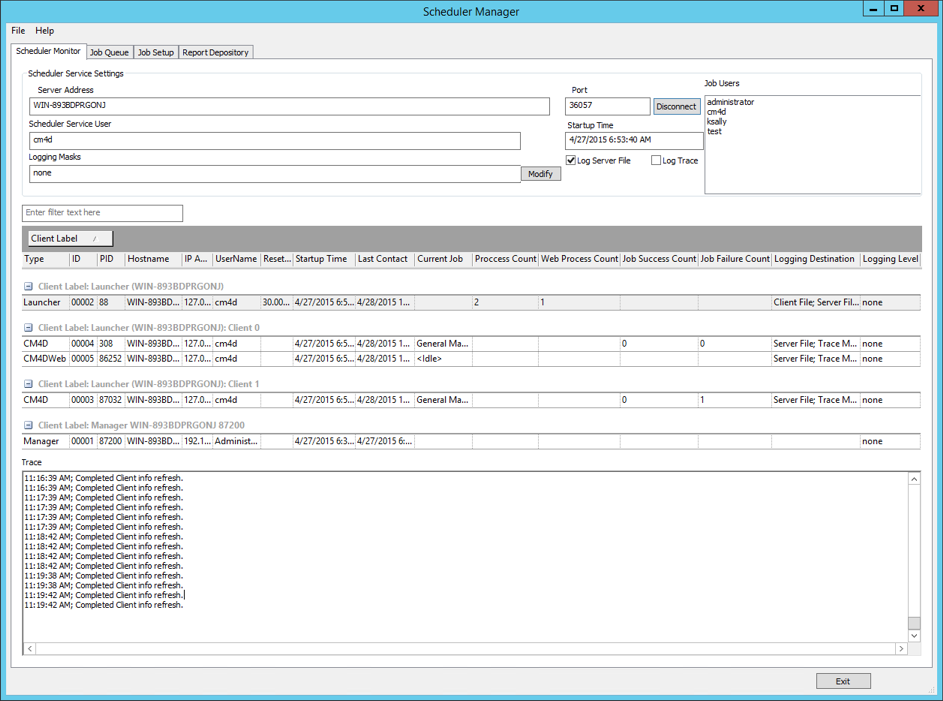
Task: Select ksally in Job Users list
Action: [x=717, y=122]
